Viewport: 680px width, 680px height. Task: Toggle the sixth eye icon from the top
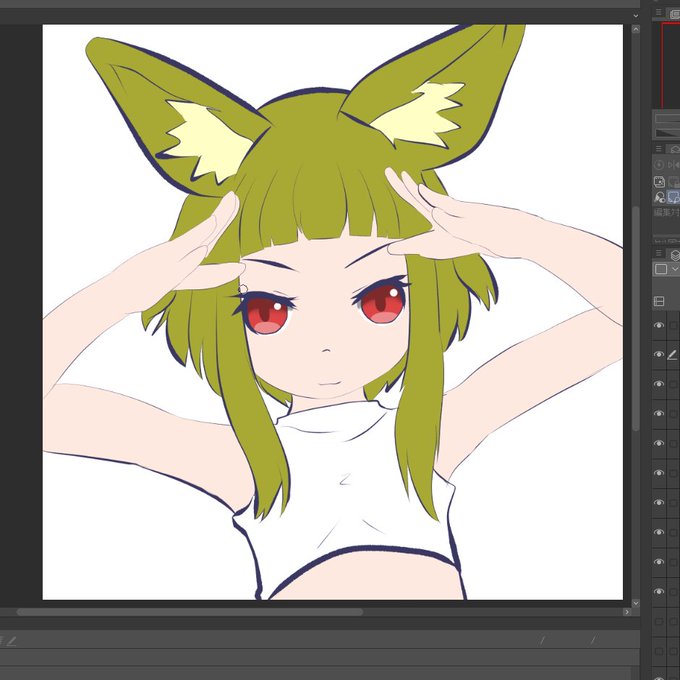point(659,473)
